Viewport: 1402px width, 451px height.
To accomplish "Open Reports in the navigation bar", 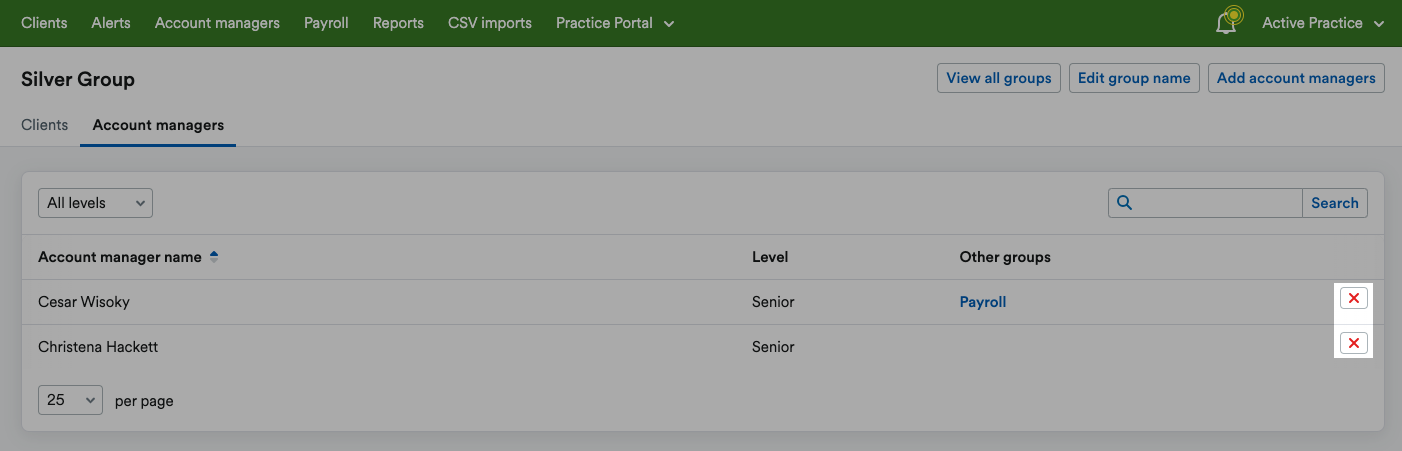I will tap(398, 23).
